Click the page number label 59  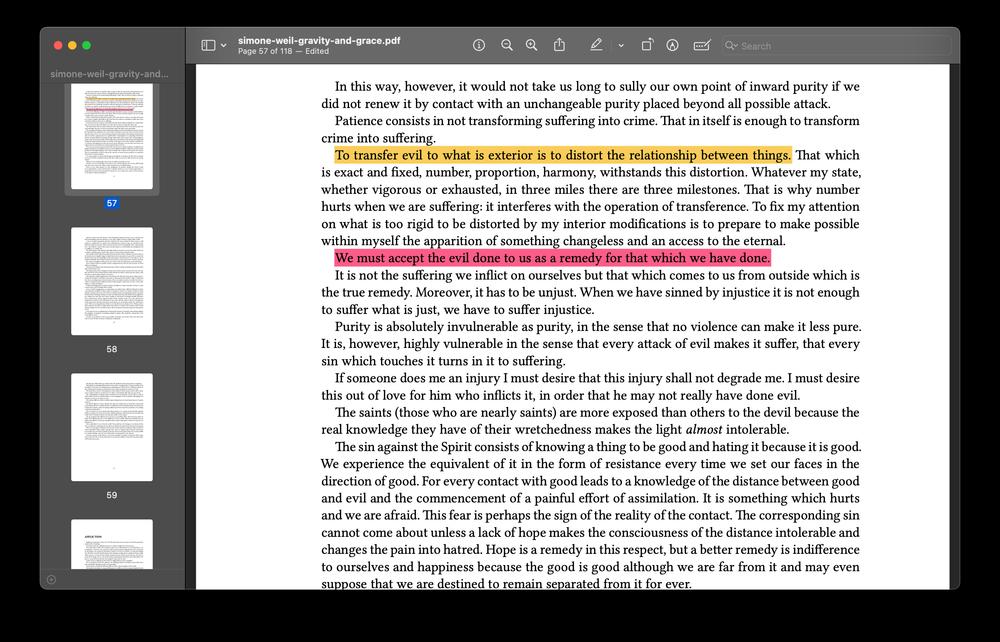tap(112, 495)
